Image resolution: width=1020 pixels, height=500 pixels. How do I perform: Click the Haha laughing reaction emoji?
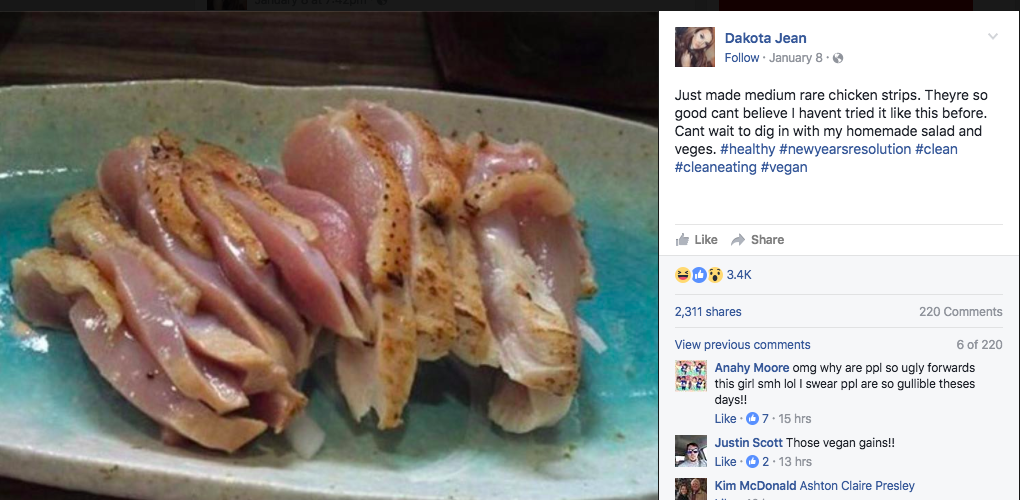point(682,274)
